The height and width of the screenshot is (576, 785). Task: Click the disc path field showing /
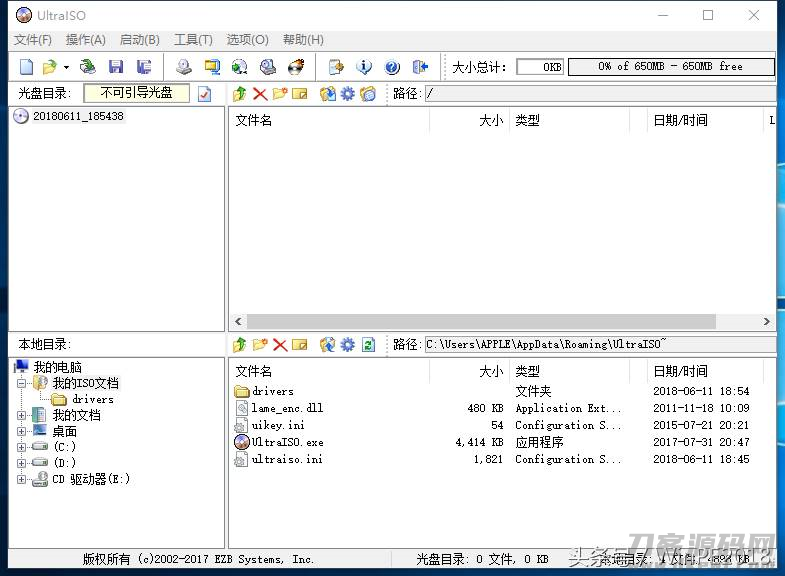(x=600, y=94)
